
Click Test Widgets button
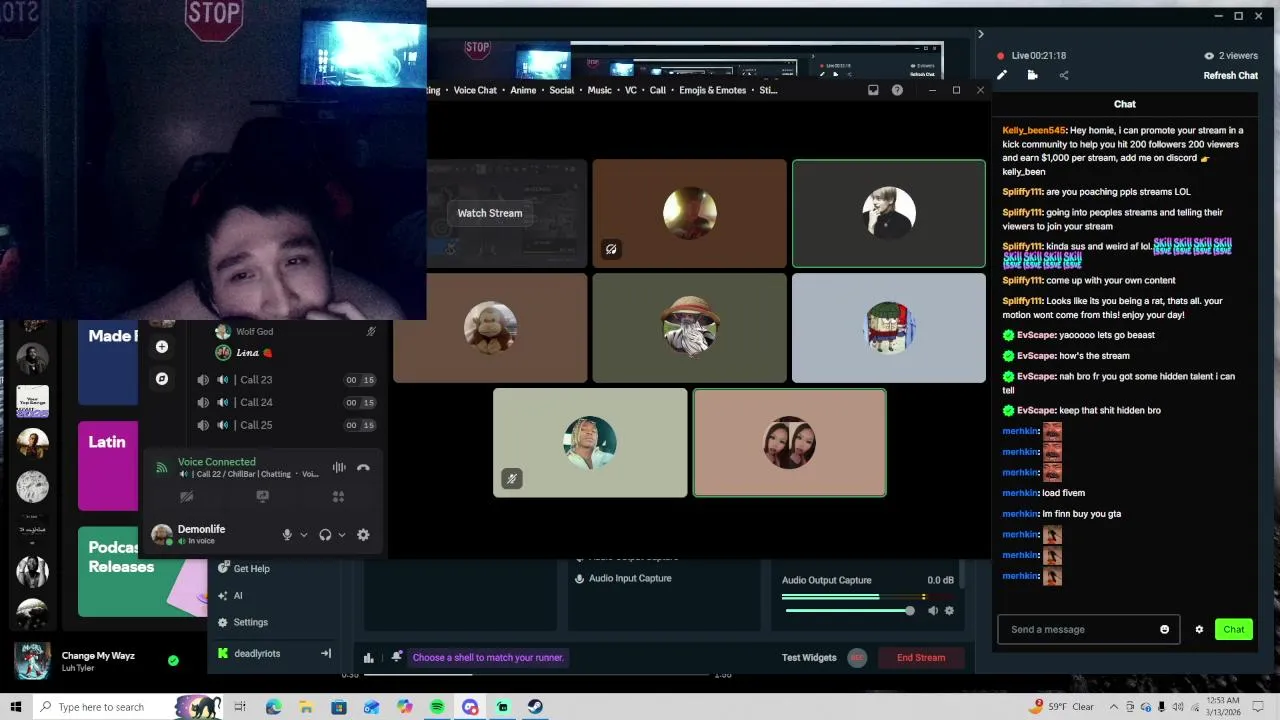tap(809, 657)
